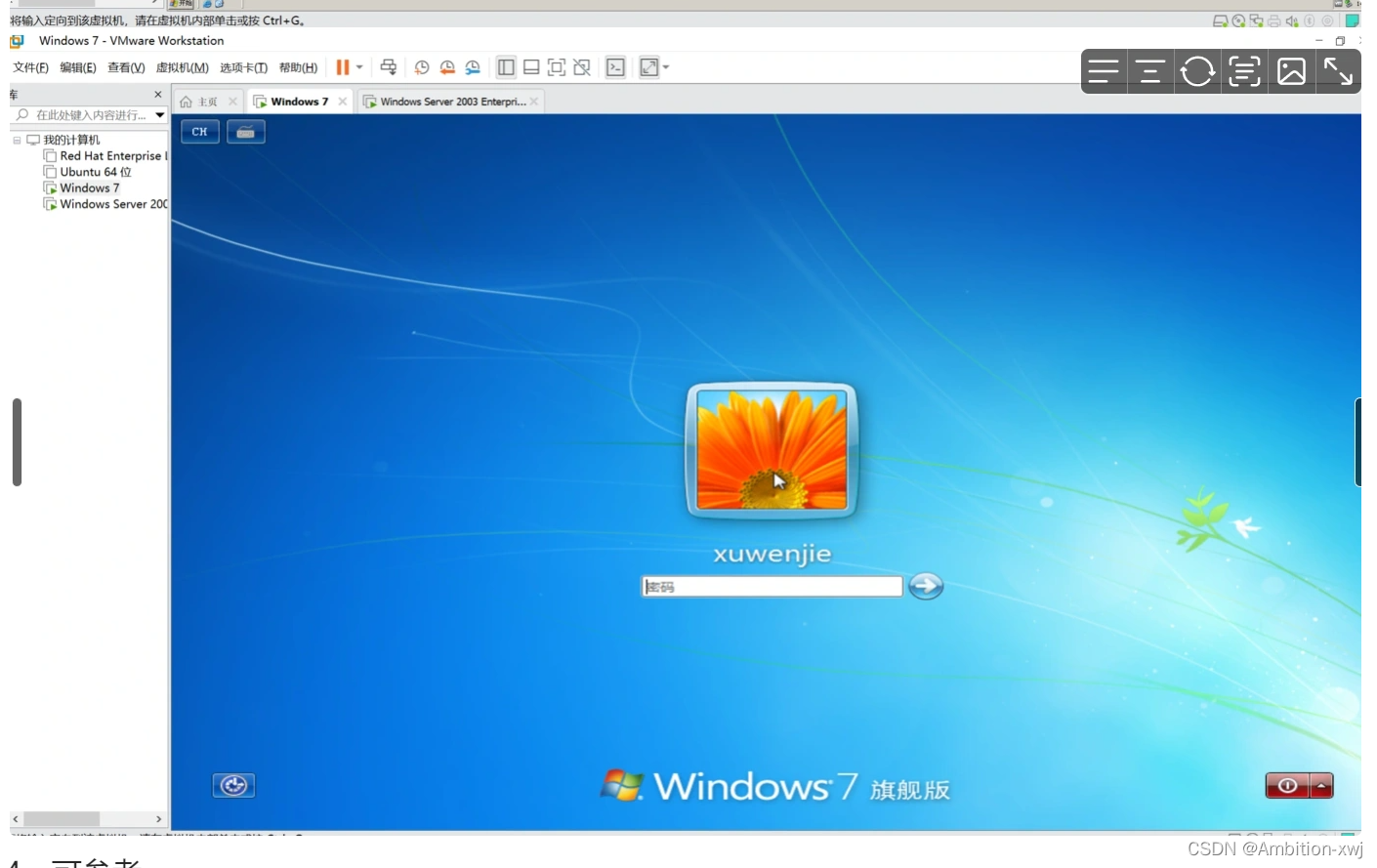This screenshot has width=1377, height=868.
Task: Click the left-aligned lines overlay icon
Action: pos(1104,71)
